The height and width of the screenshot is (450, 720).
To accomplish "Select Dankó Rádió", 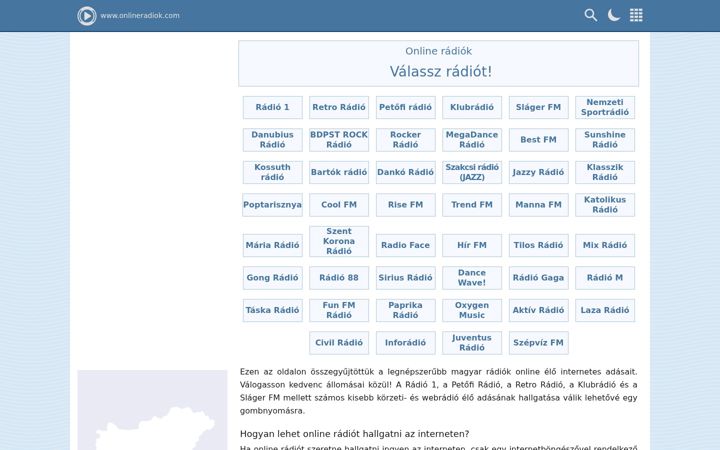I will click(405, 173).
